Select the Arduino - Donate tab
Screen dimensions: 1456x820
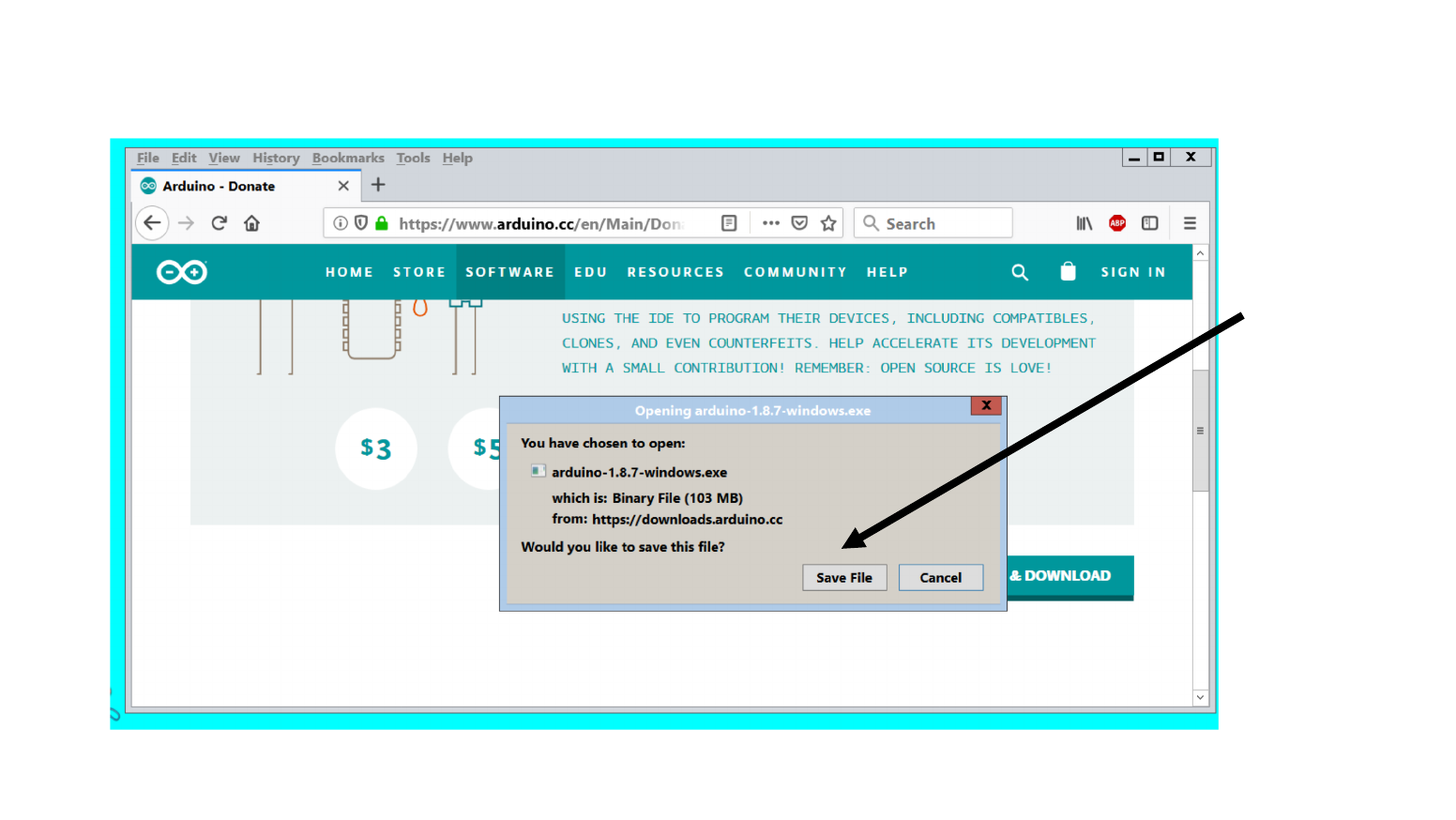coord(246,186)
